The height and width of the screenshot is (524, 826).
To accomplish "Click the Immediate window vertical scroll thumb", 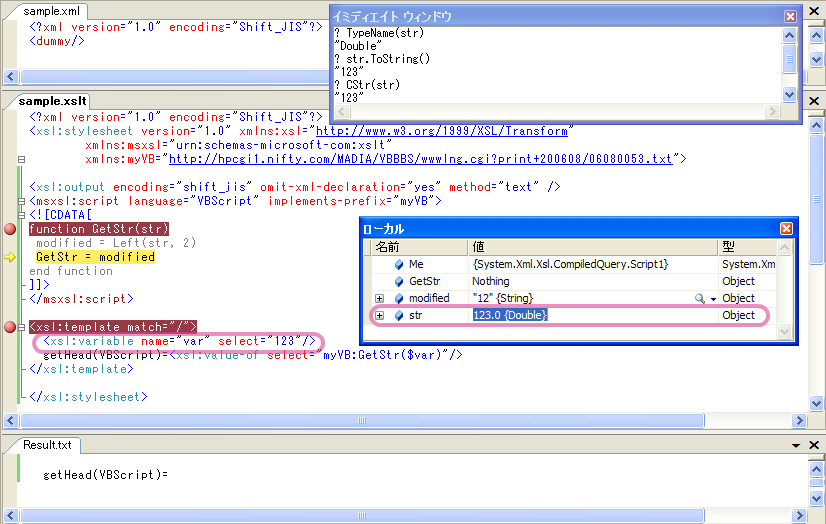I will click(789, 60).
